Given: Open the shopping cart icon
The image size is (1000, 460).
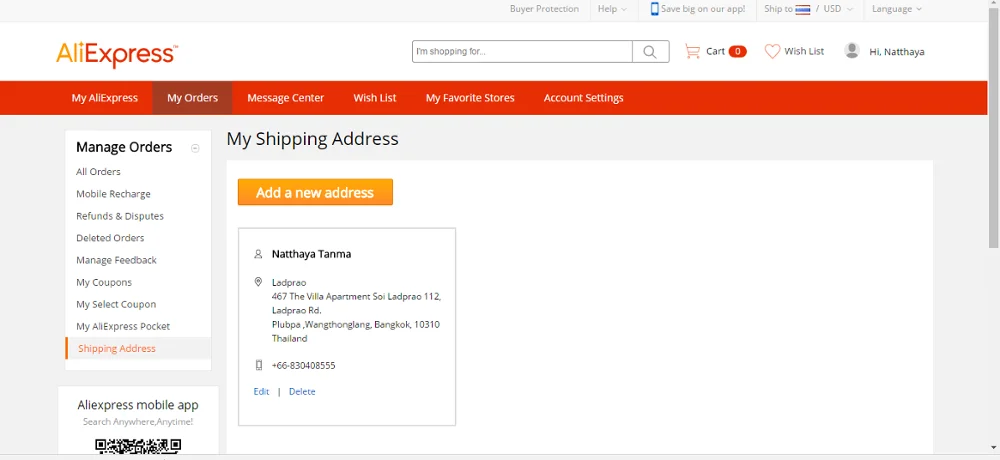Looking at the screenshot, I should click(692, 51).
